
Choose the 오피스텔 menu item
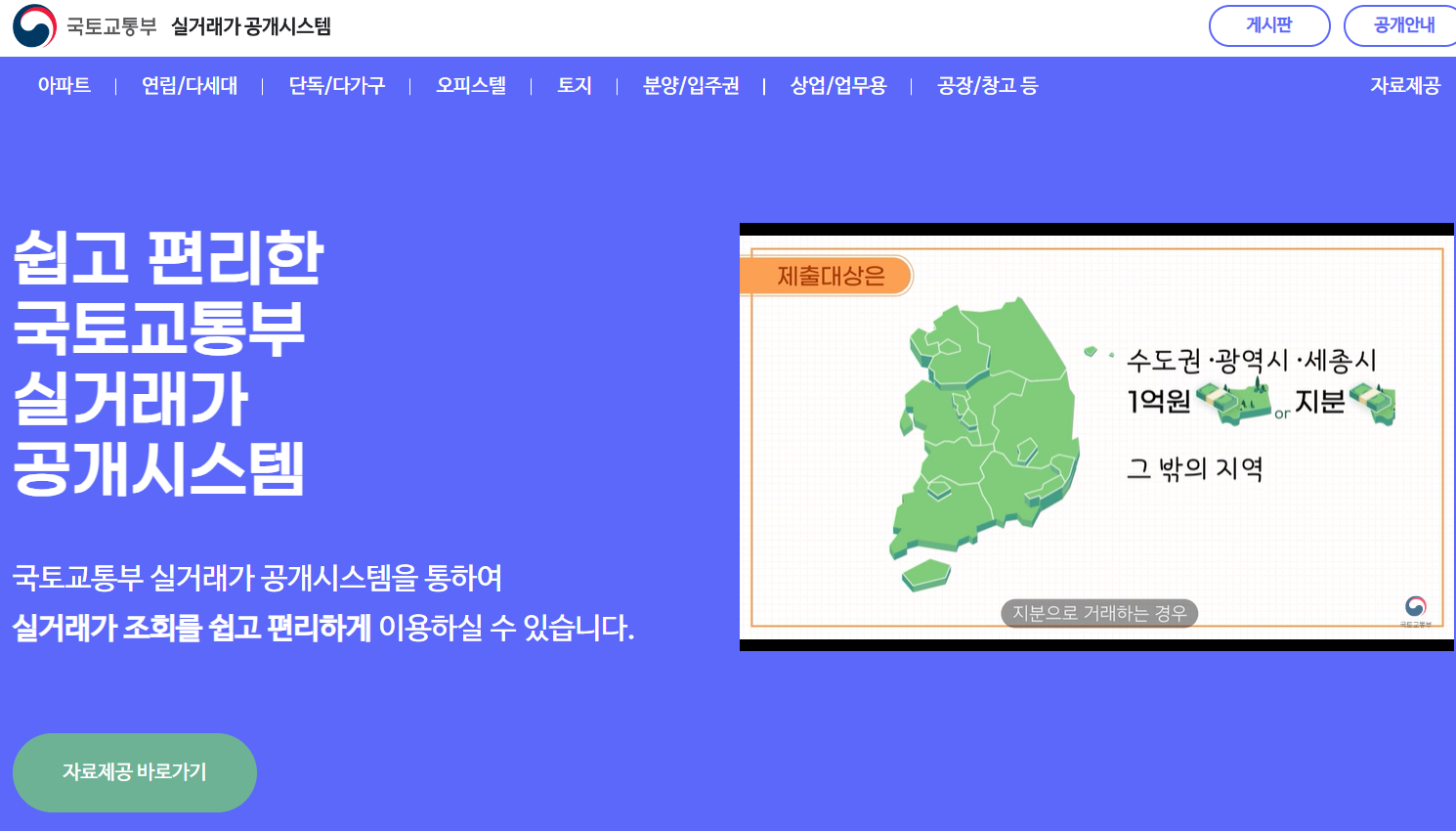pos(471,86)
